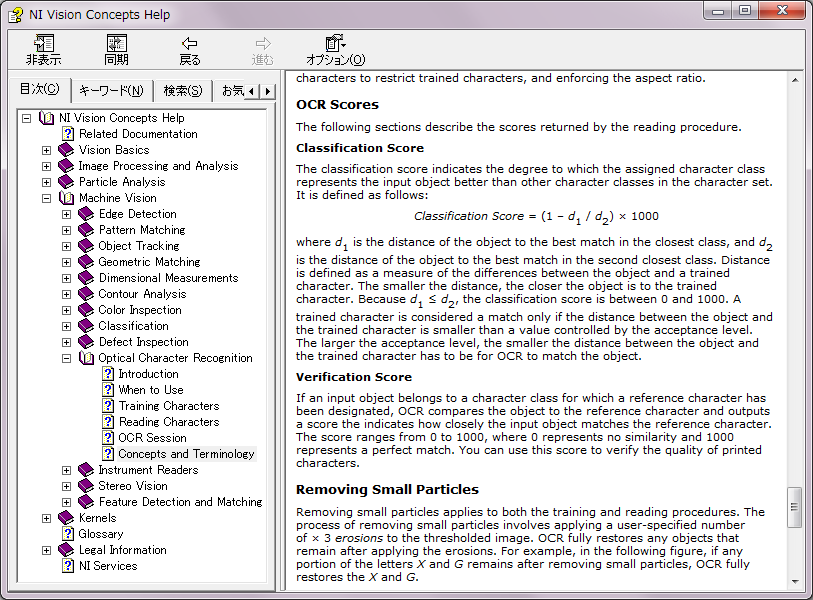Click the book icon beside Kernels
This screenshot has height=600, width=813.
tap(66, 518)
